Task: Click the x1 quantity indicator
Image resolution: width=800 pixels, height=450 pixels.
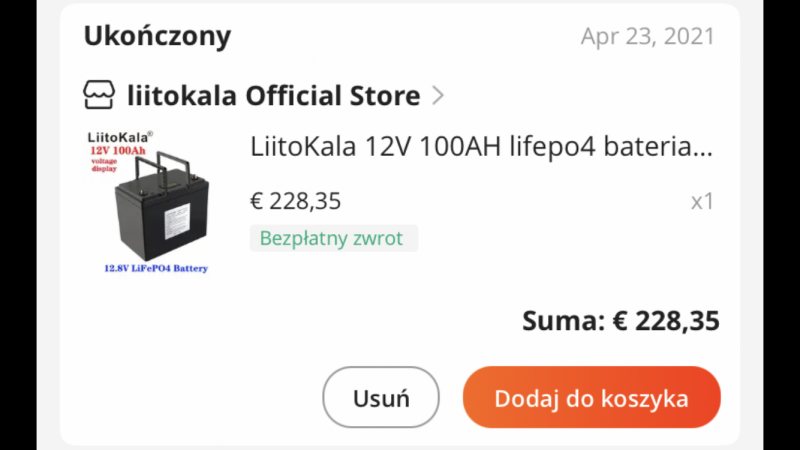Action: (x=702, y=201)
